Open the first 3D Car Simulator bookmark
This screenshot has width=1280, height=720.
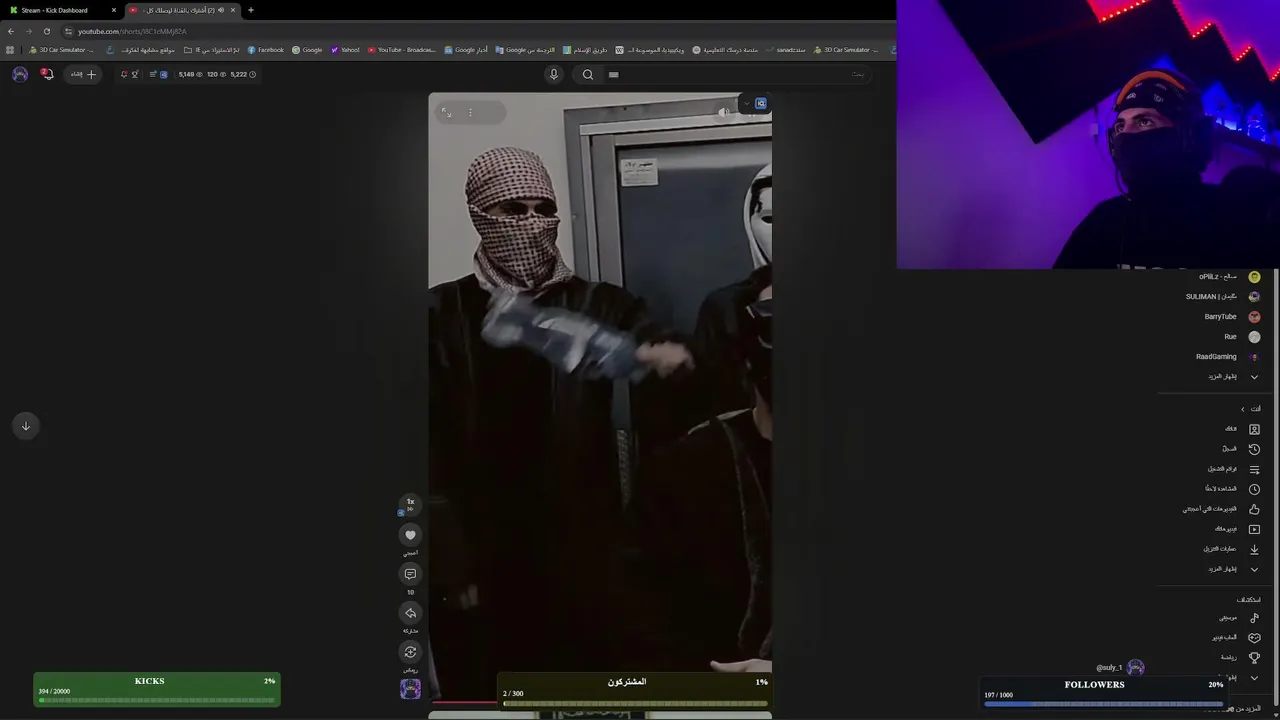pyautogui.click(x=62, y=50)
